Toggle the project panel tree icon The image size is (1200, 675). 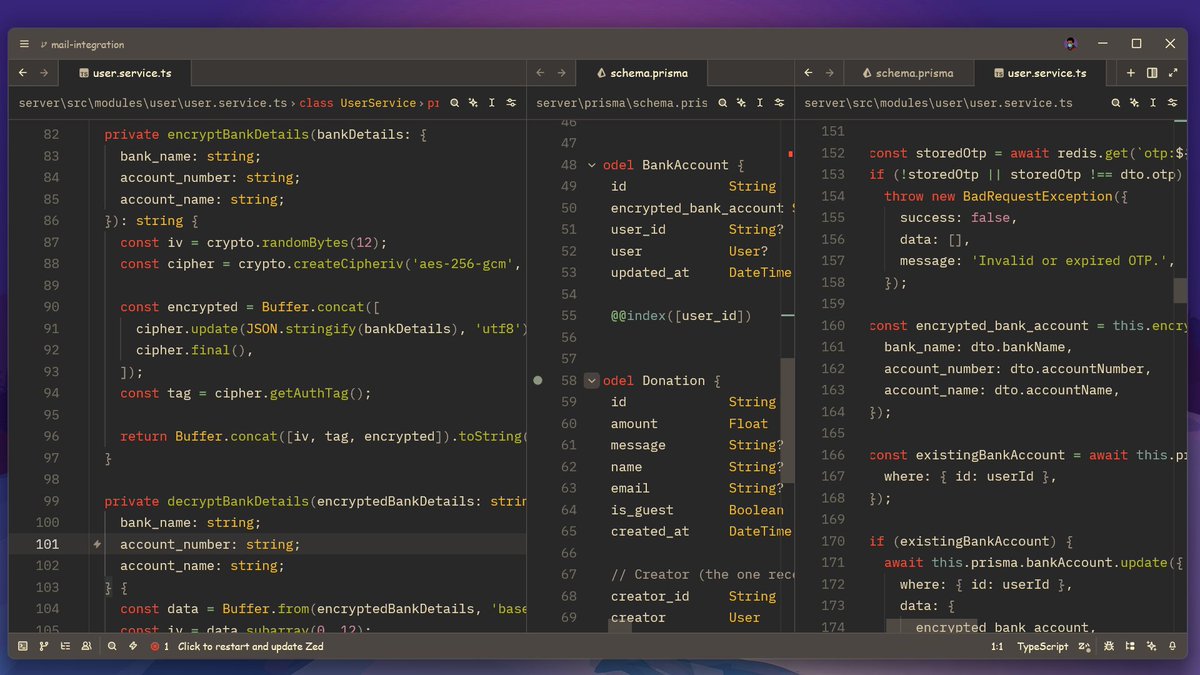[1129, 647]
